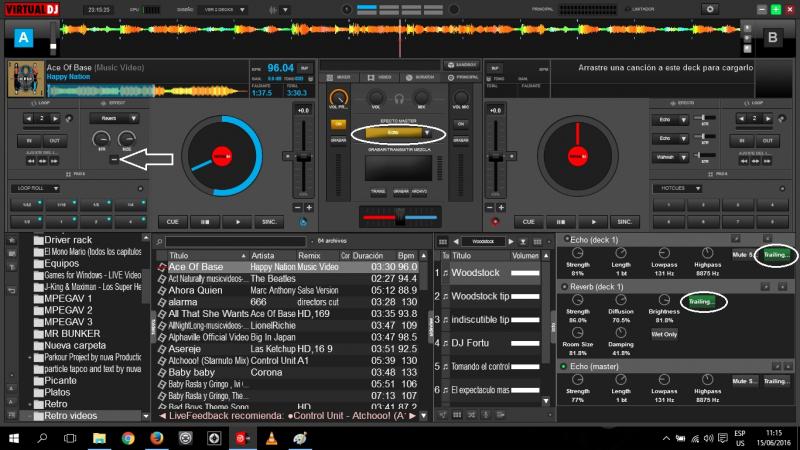Switch to the MIXER tab
This screenshot has width=800, height=450.
pos(339,78)
